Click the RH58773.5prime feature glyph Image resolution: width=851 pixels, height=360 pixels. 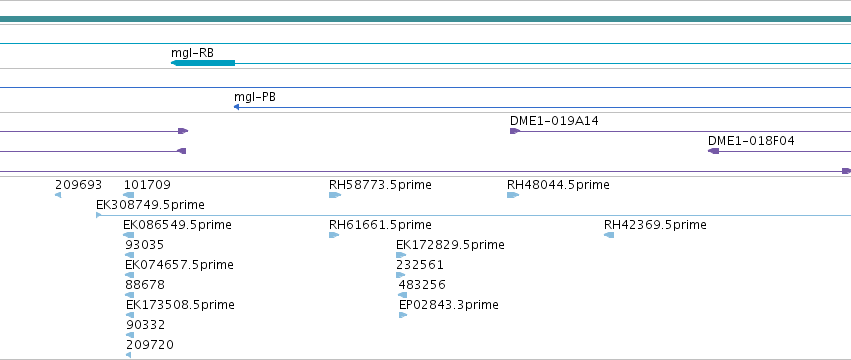coord(334,195)
